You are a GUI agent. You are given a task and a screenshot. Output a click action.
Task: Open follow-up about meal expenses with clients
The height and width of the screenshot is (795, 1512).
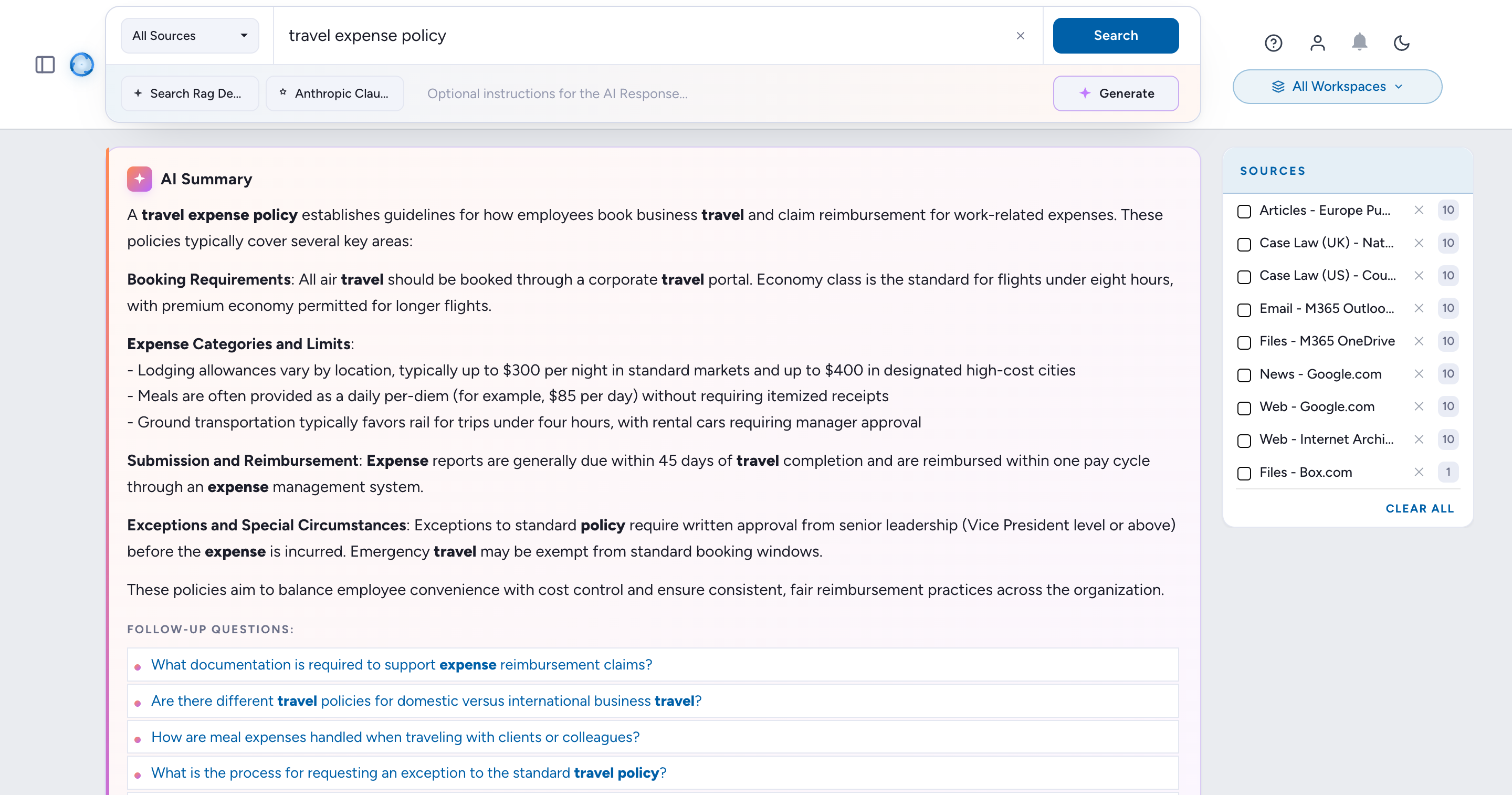pos(653,737)
